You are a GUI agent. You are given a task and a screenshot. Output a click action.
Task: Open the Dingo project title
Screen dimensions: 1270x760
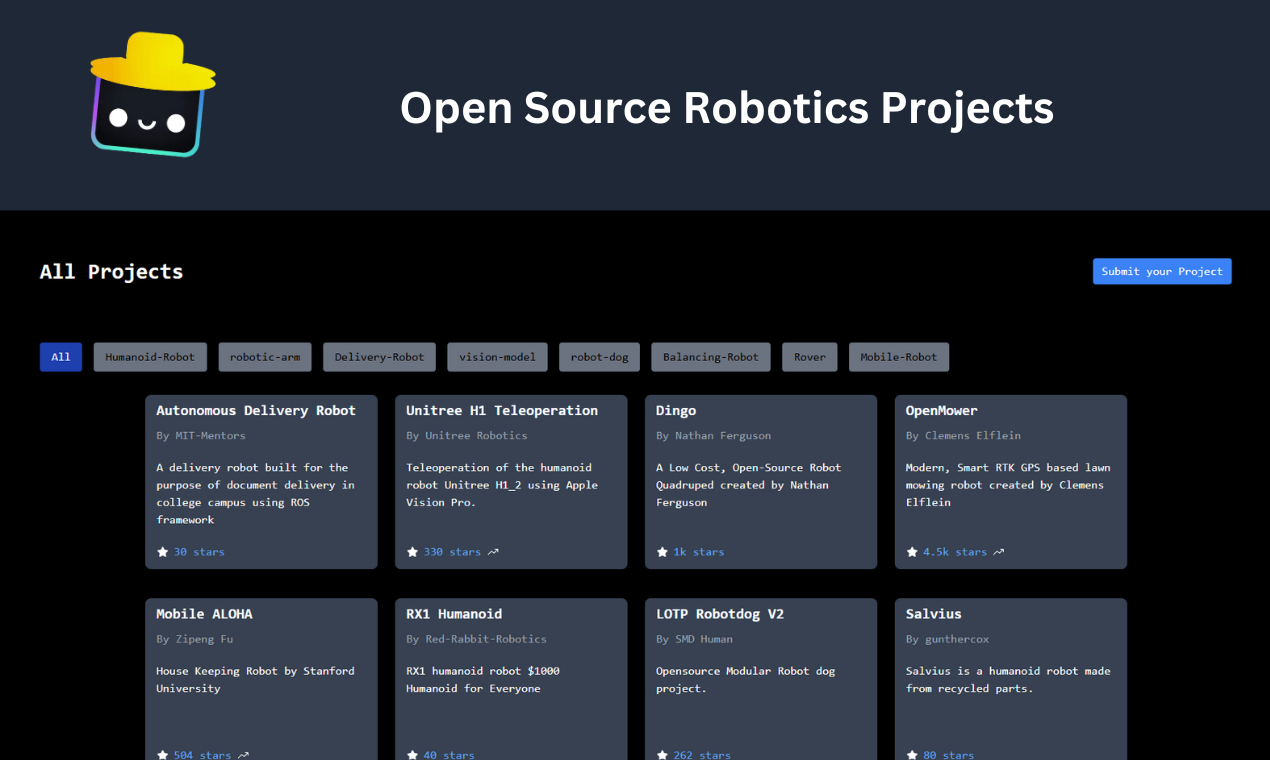pyautogui.click(x=676, y=410)
